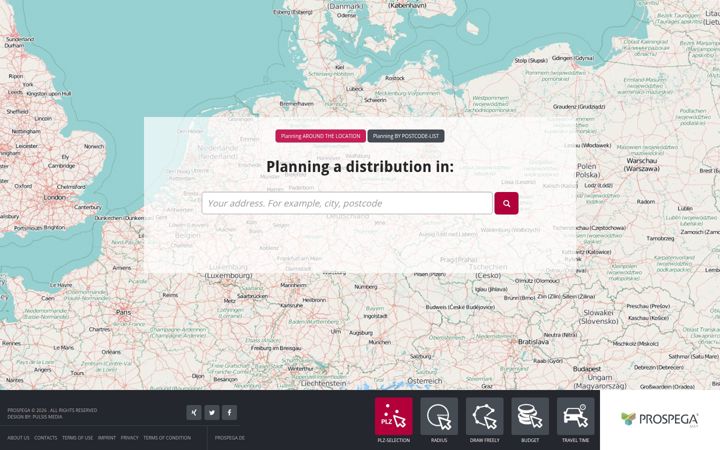Open the Twitter social profile

coord(212,412)
